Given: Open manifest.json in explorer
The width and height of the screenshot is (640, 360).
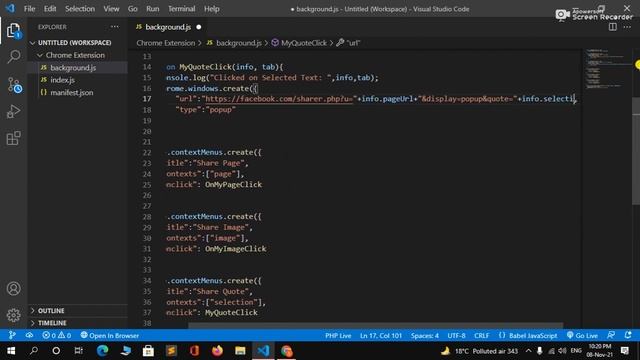Looking at the screenshot, I should coord(71,93).
